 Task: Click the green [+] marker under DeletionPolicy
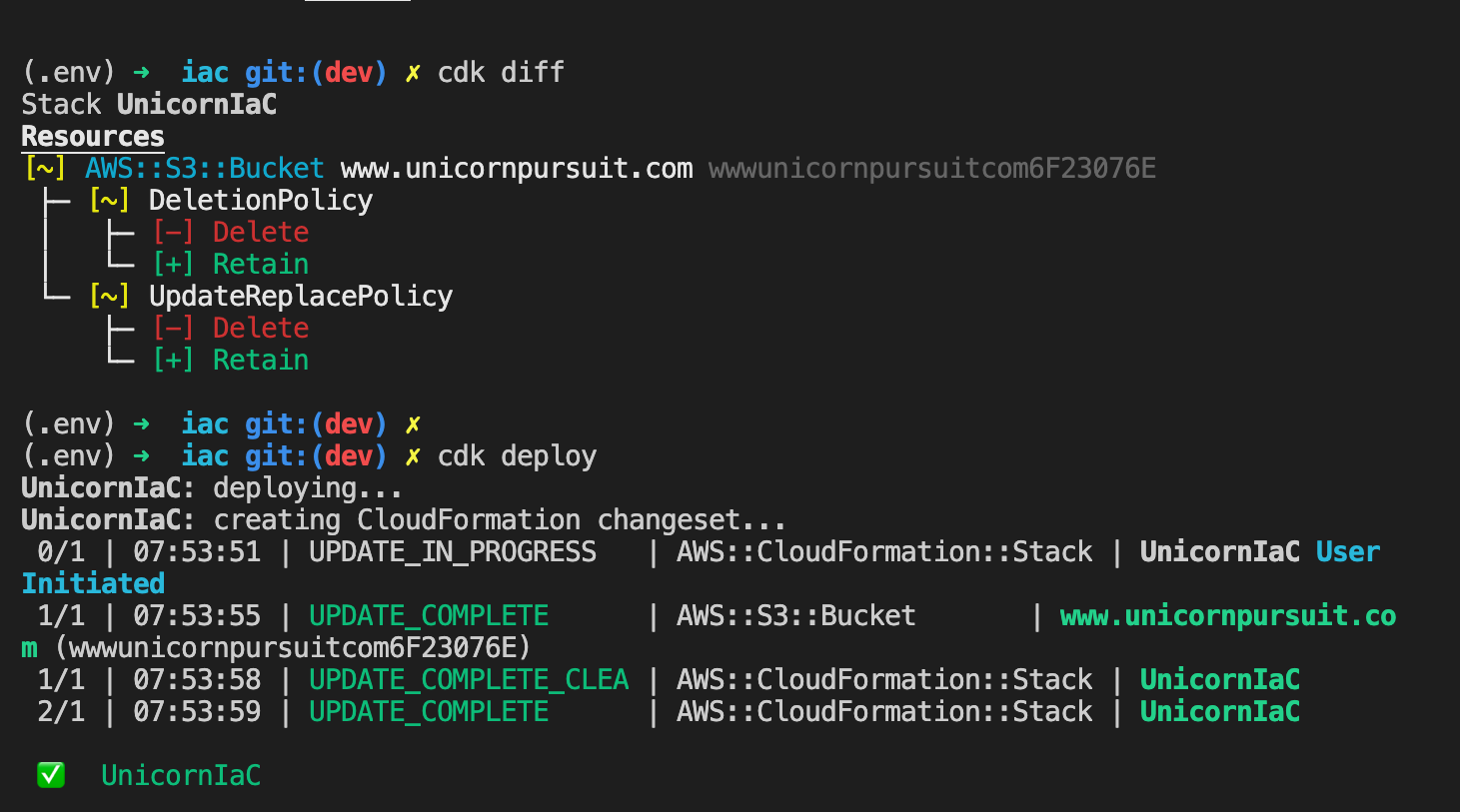(173, 265)
